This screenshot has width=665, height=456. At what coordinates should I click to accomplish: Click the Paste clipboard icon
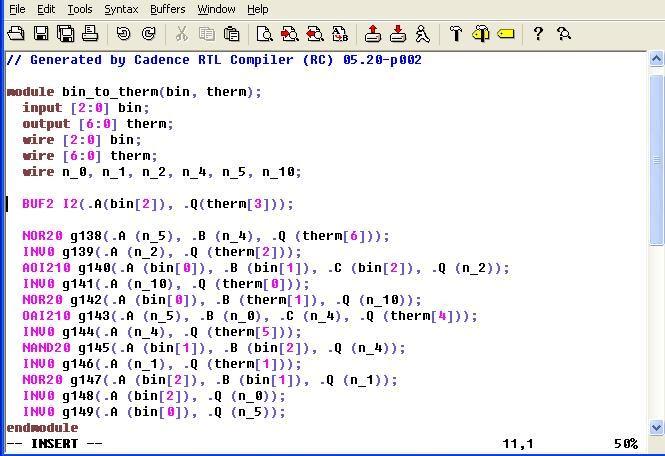tap(231, 34)
